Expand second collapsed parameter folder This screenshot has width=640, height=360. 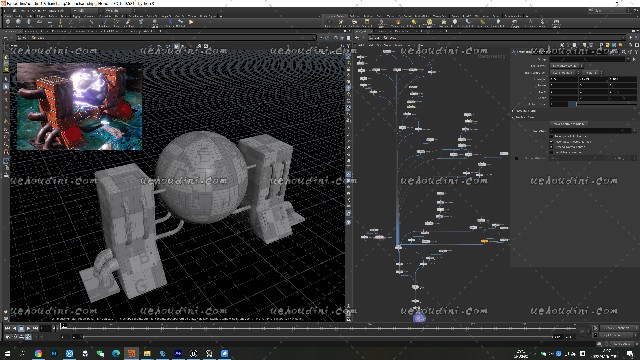pyautogui.click(x=513, y=117)
